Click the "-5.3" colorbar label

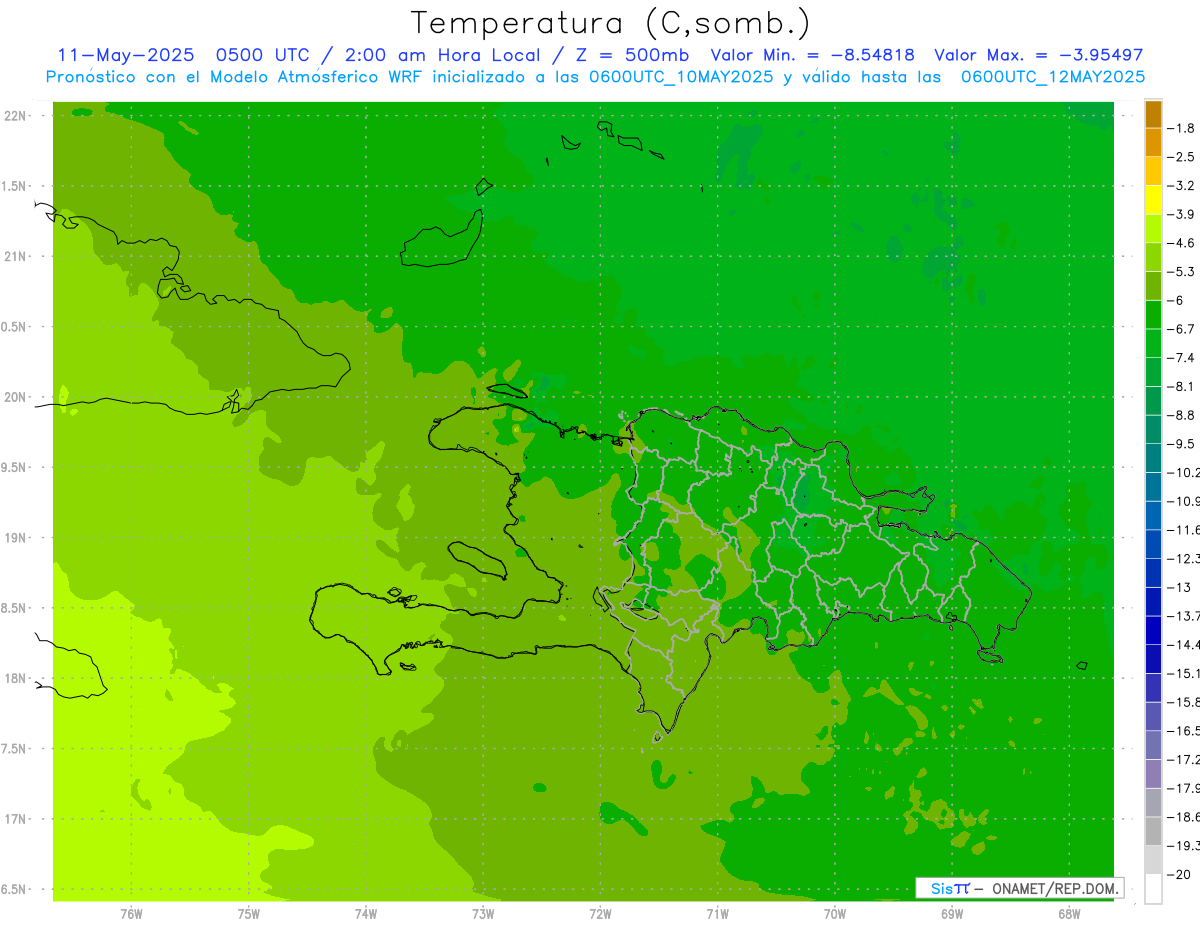click(x=1181, y=271)
